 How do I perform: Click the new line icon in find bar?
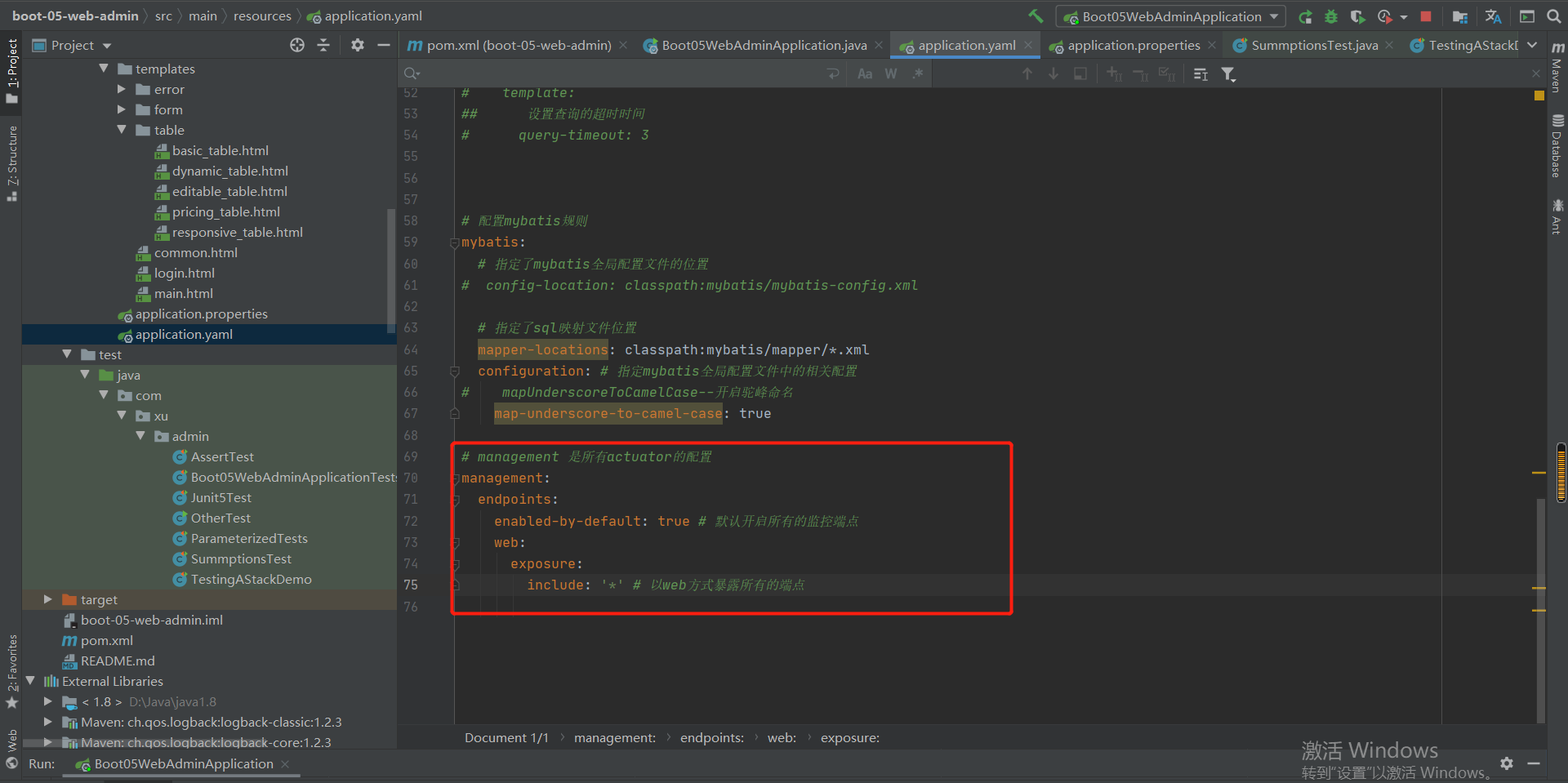coord(834,74)
